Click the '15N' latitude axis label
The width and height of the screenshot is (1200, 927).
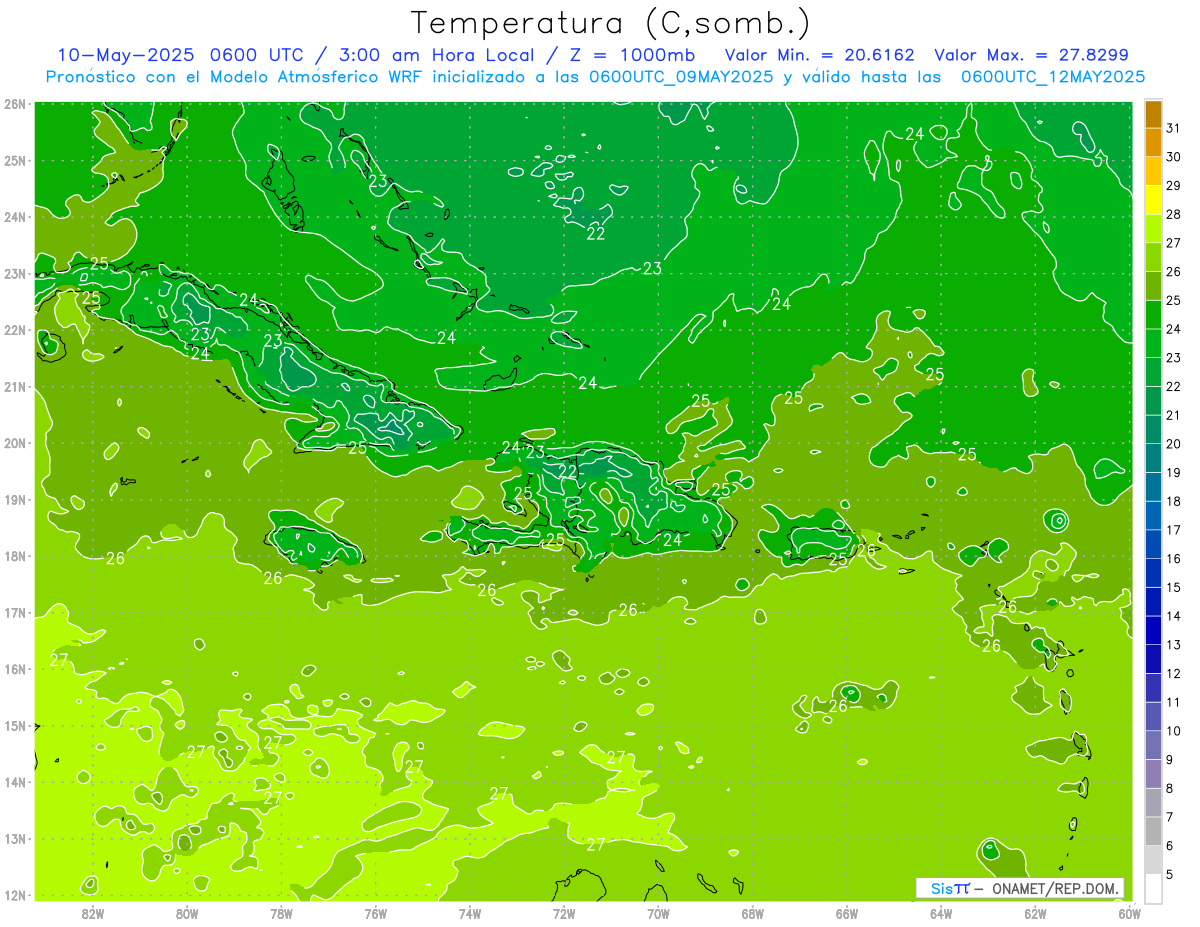(x=14, y=725)
